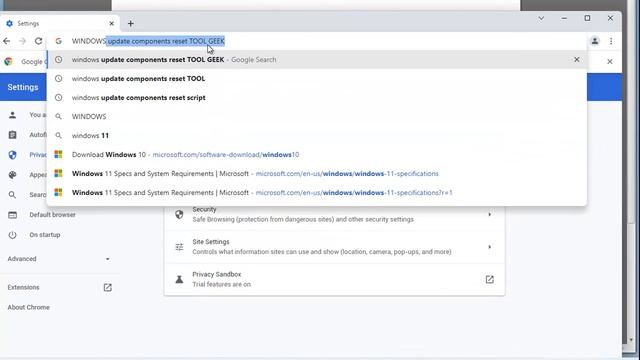This screenshot has width=640, height=360.
Task: Open Windows 11 Specs suggestion ending in '?r=1'
Action: pyautogui.click(x=317, y=193)
